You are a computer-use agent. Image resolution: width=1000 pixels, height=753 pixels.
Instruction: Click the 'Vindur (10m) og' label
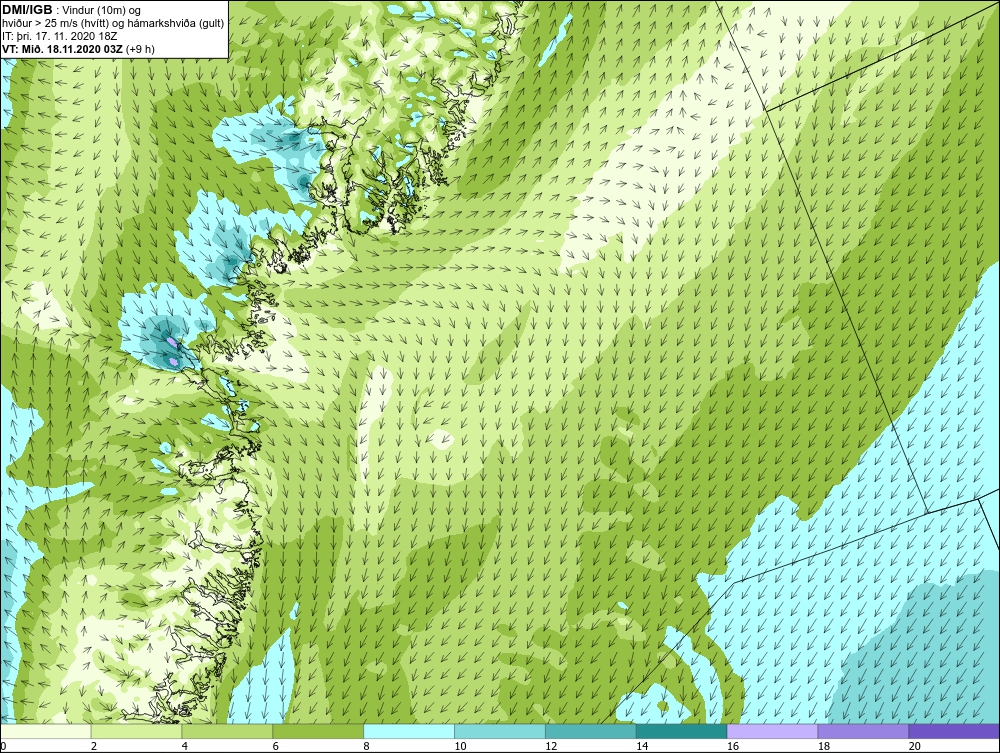103,10
